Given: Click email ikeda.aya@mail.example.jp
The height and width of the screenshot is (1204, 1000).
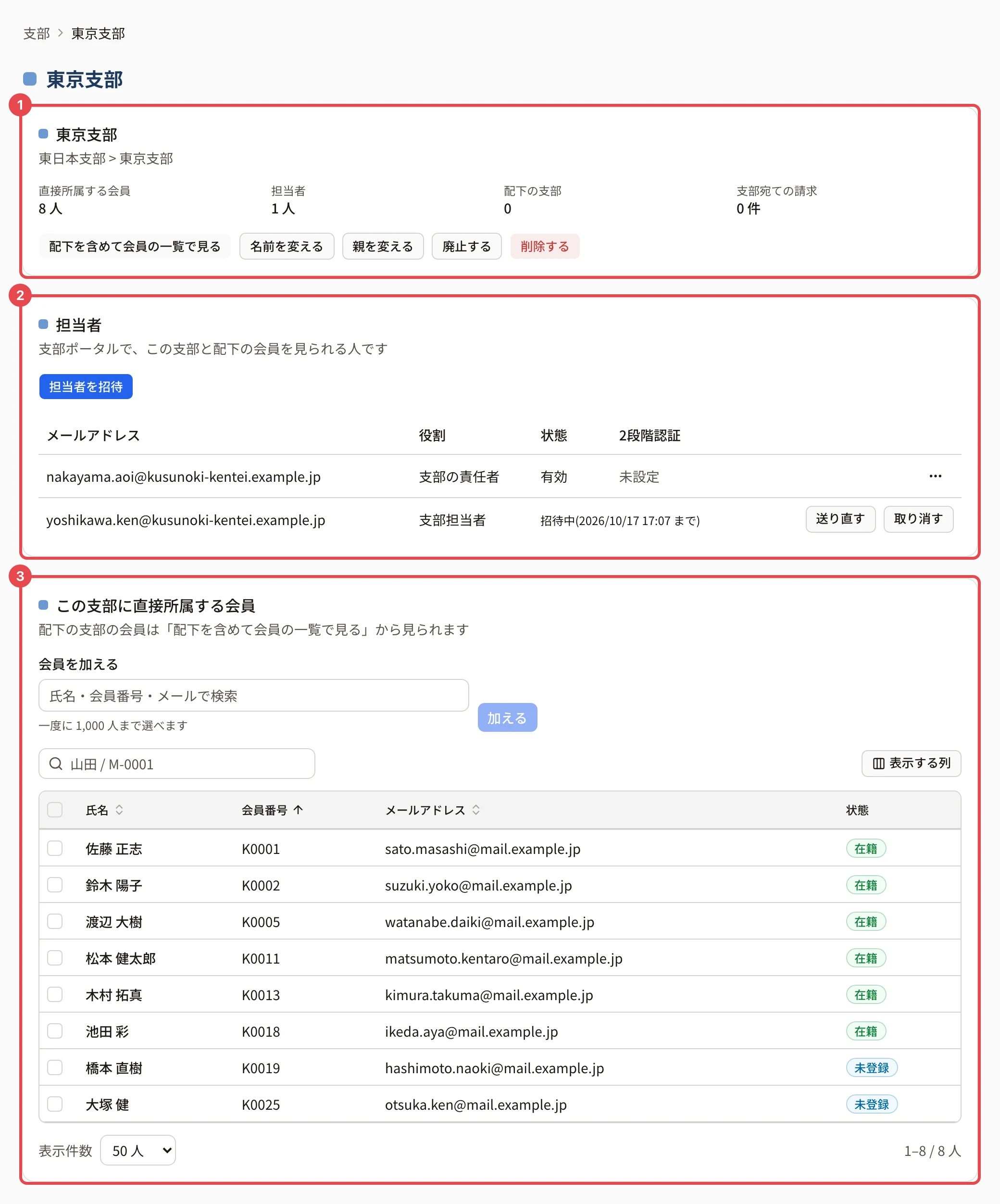Looking at the screenshot, I should 471,1031.
